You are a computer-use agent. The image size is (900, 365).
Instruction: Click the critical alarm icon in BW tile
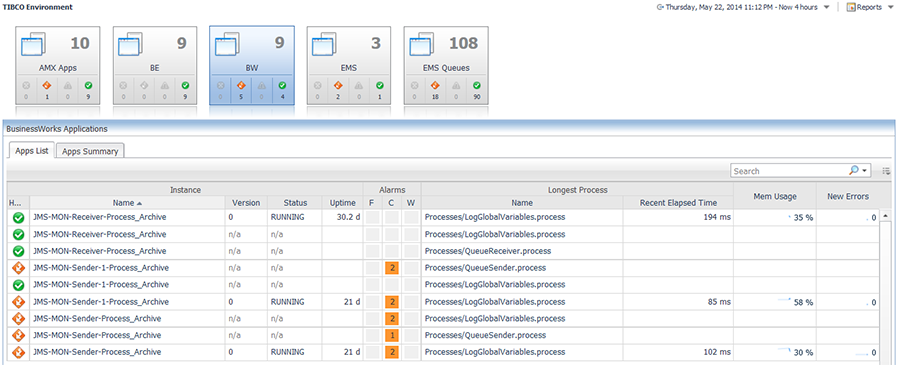click(x=241, y=86)
